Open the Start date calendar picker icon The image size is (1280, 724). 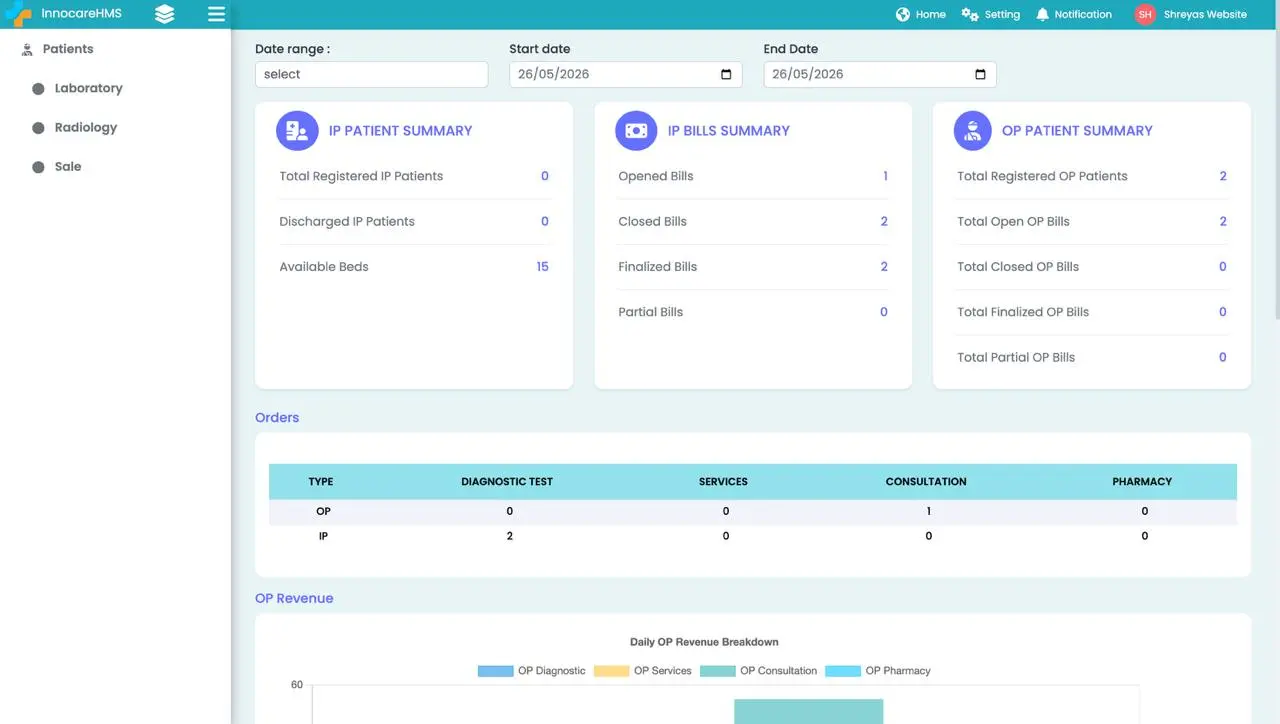(726, 74)
